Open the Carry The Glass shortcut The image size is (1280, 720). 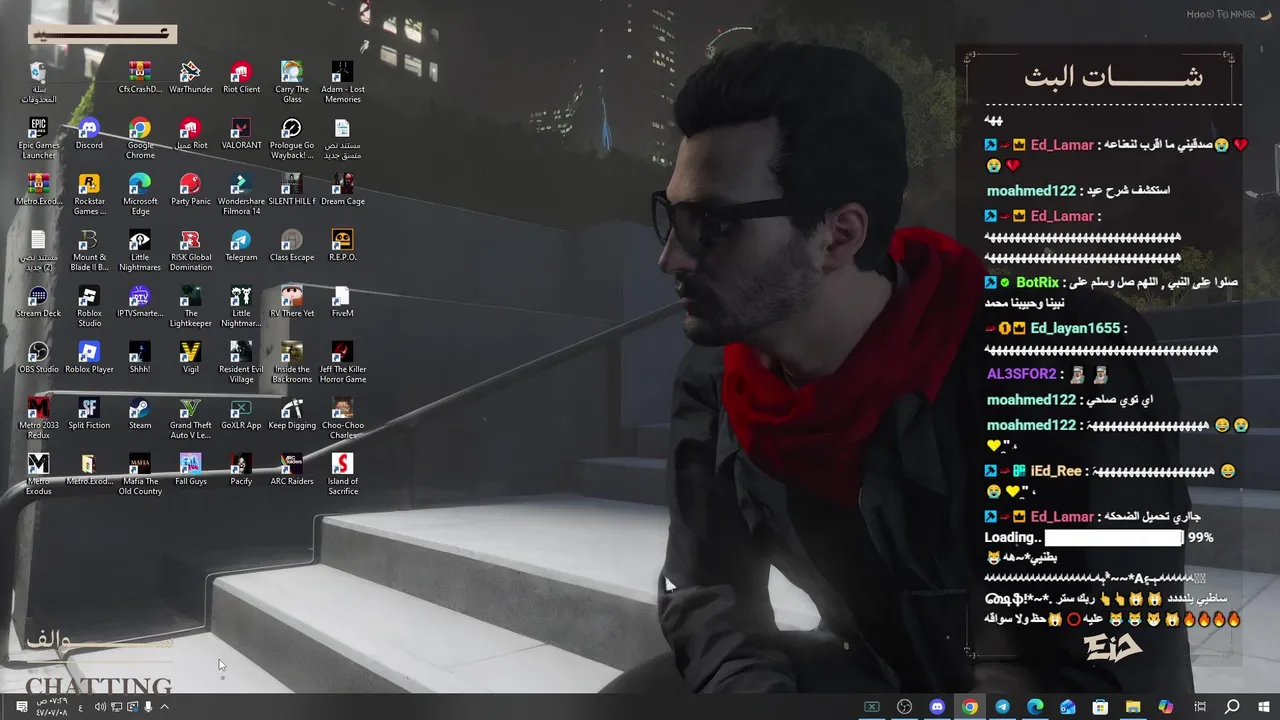coord(292,82)
